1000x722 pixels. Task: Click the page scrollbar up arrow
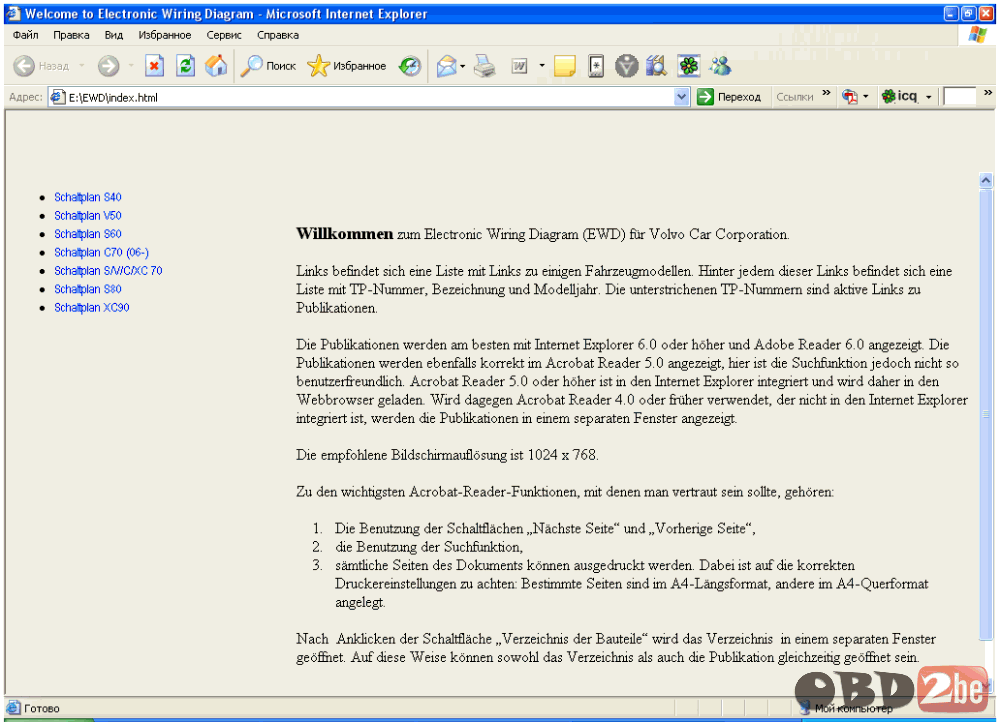[x=986, y=180]
